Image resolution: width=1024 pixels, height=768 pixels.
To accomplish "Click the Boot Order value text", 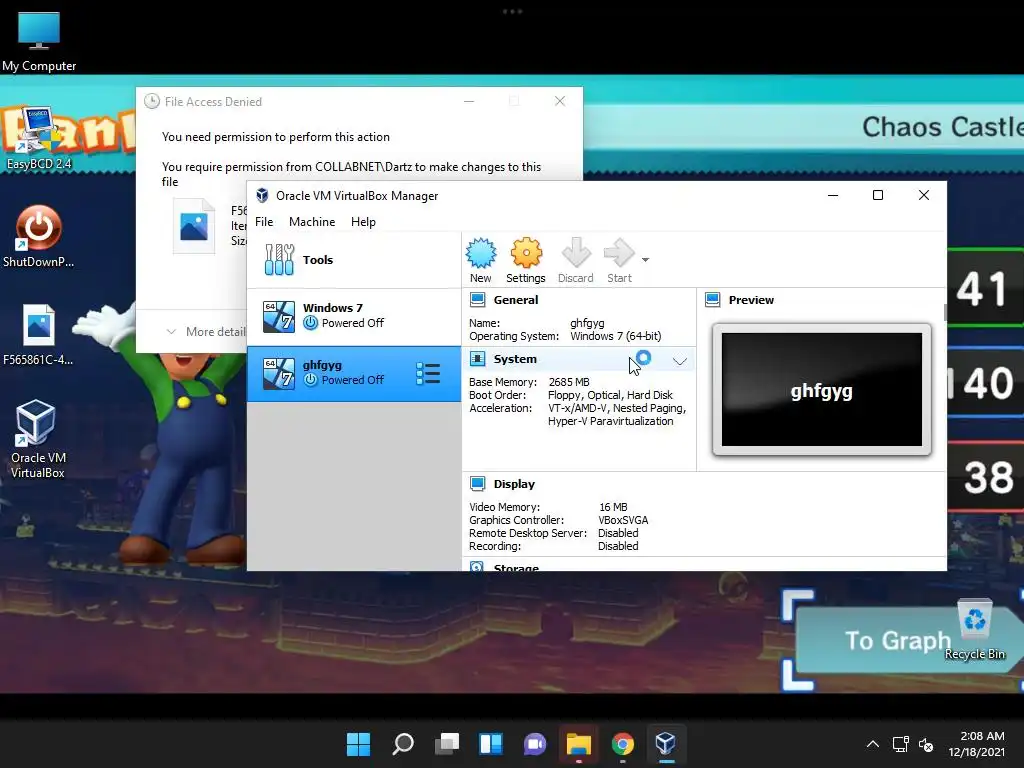I will (610, 395).
